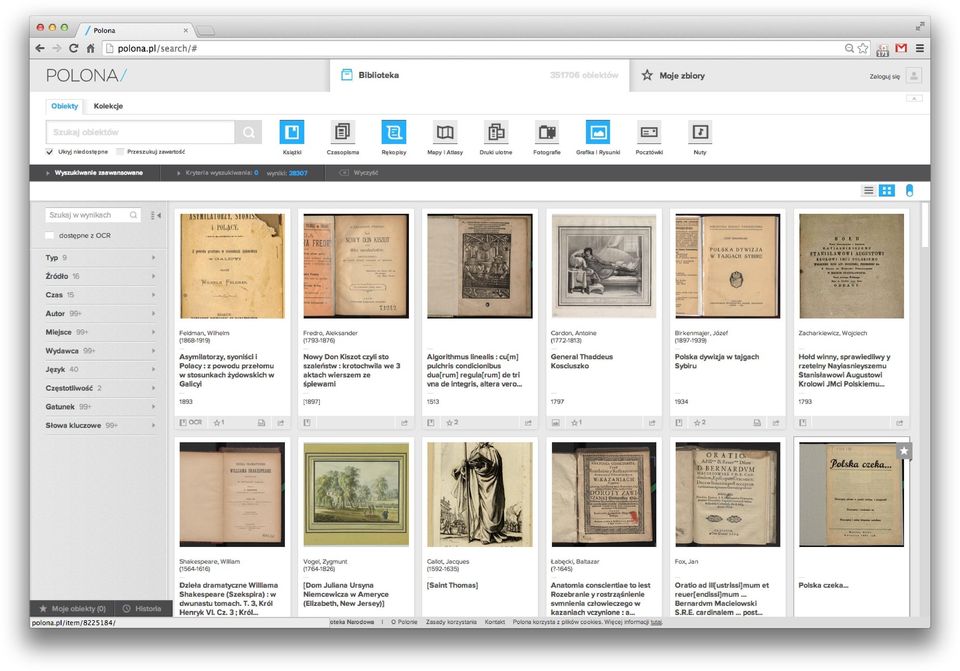Viewport: 960px width, 671px height.
Task: Click the browser back arrow
Action: [40, 48]
